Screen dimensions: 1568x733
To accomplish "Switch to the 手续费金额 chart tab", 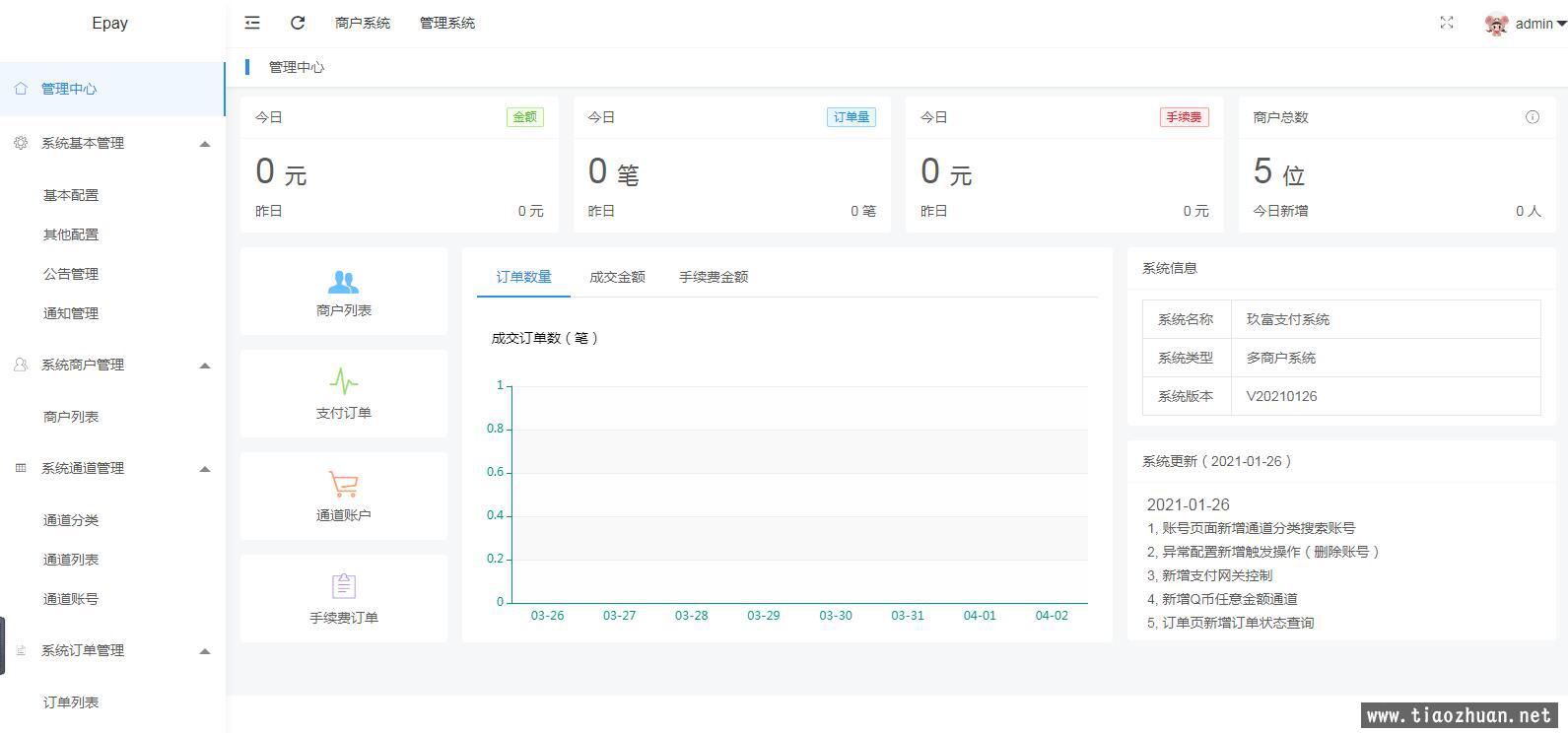I will (713, 277).
